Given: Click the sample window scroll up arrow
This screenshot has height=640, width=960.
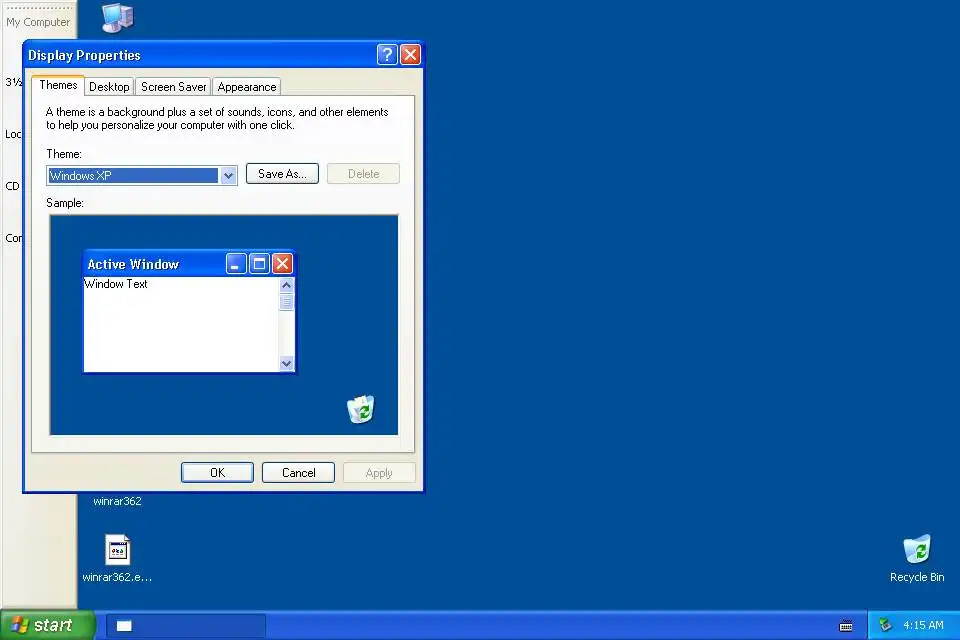Looking at the screenshot, I should point(286,285).
